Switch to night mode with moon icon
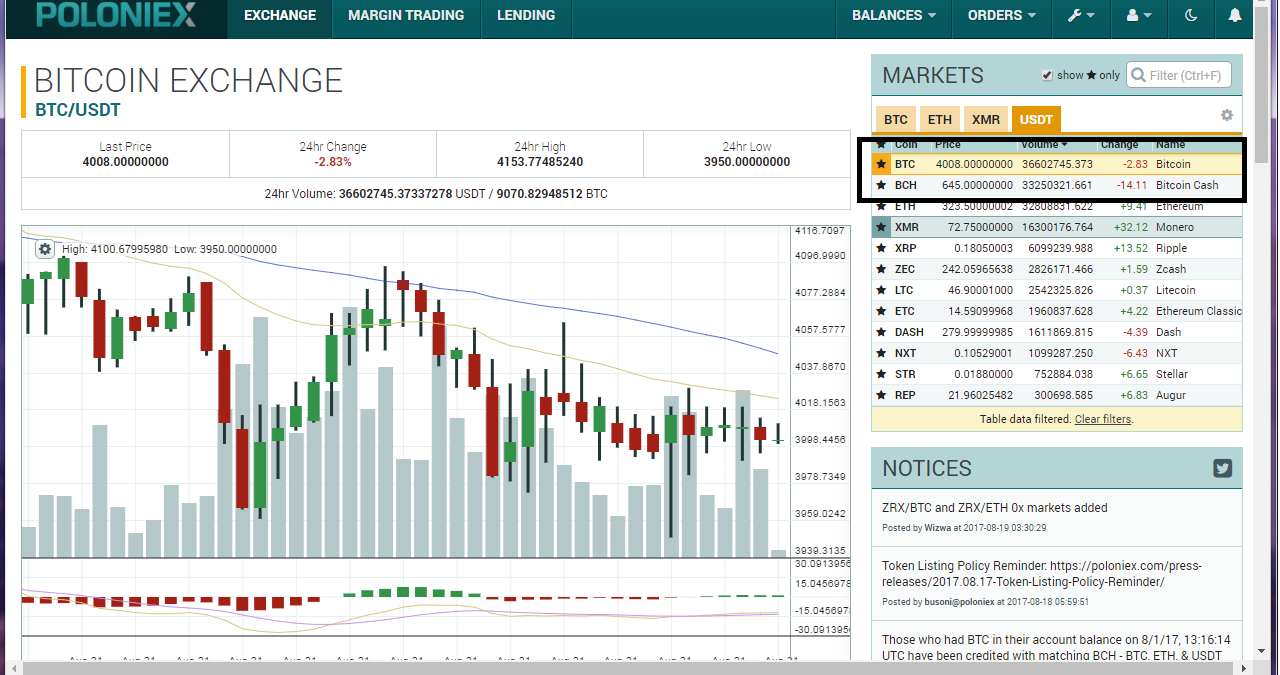Screen dimensions: 1280x675 [1190, 15]
